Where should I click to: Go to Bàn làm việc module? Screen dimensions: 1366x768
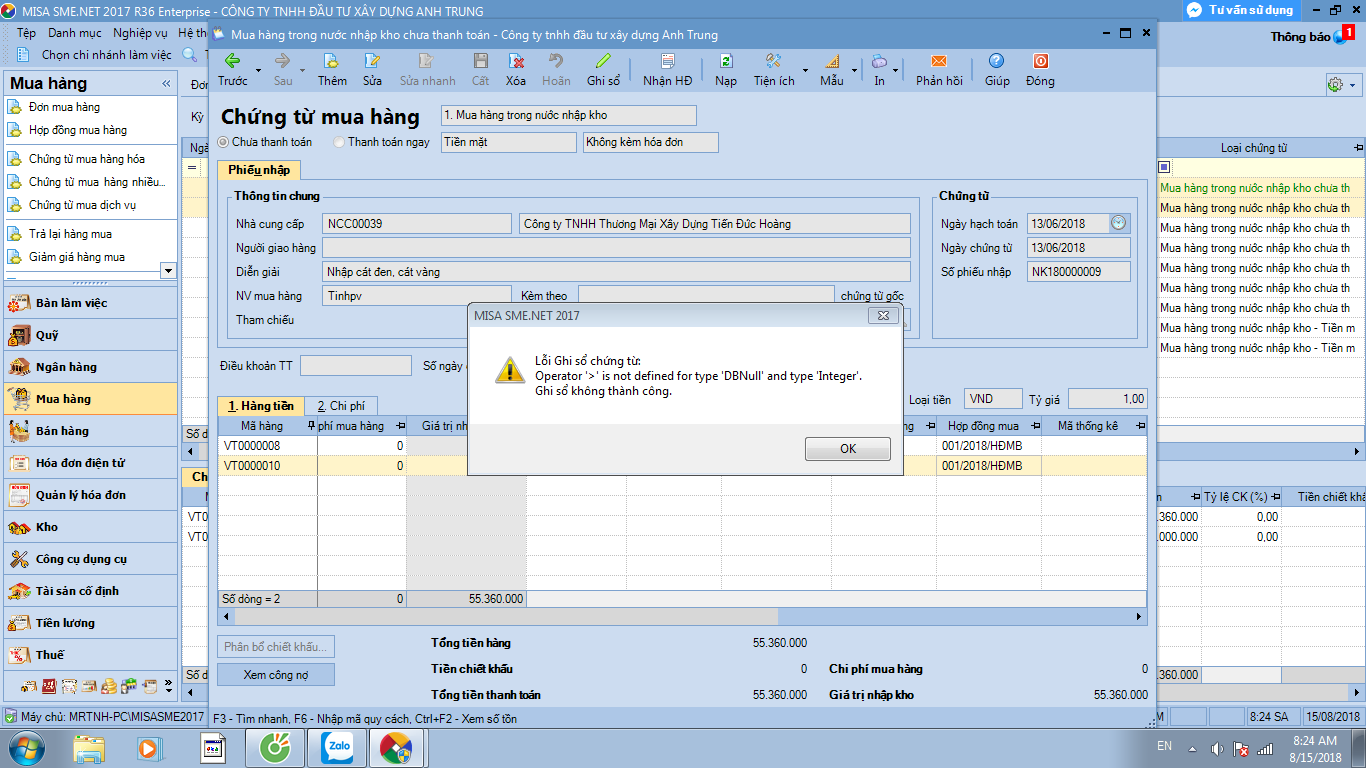(x=90, y=303)
